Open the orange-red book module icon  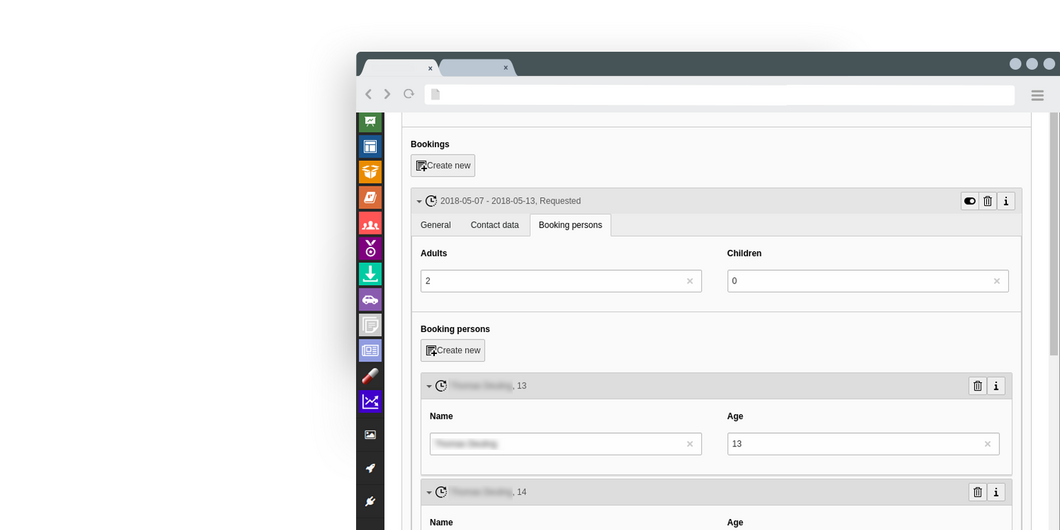tap(370, 197)
